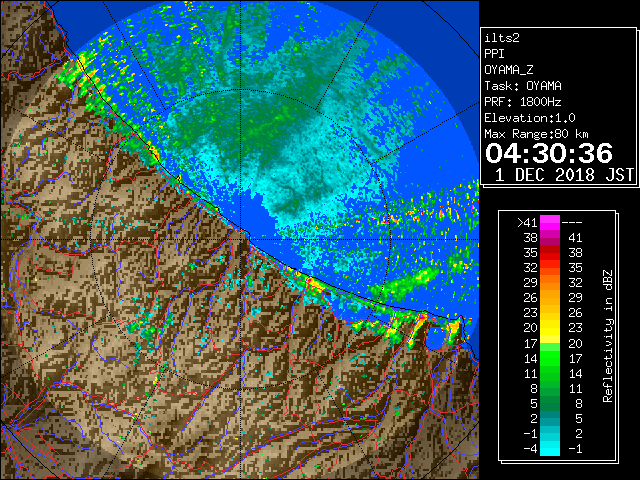Click the "-4" legend label
Image resolution: width=640 pixels, height=480 pixels.
(x=530, y=449)
